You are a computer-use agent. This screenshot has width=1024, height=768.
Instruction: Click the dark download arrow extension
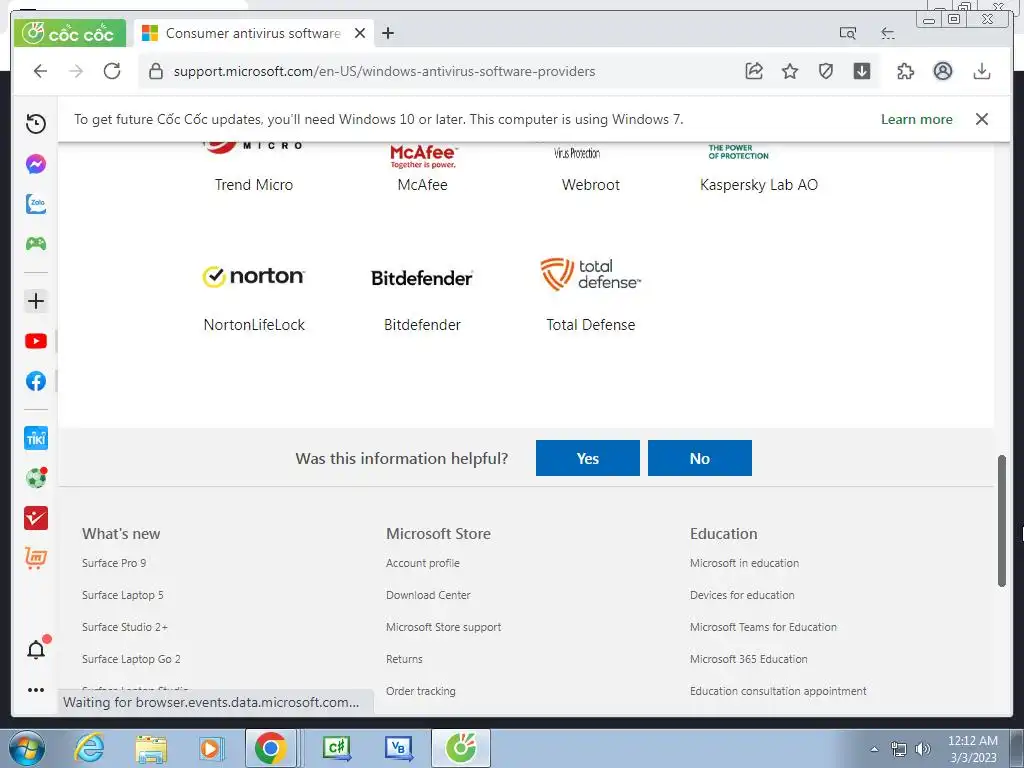(862, 71)
